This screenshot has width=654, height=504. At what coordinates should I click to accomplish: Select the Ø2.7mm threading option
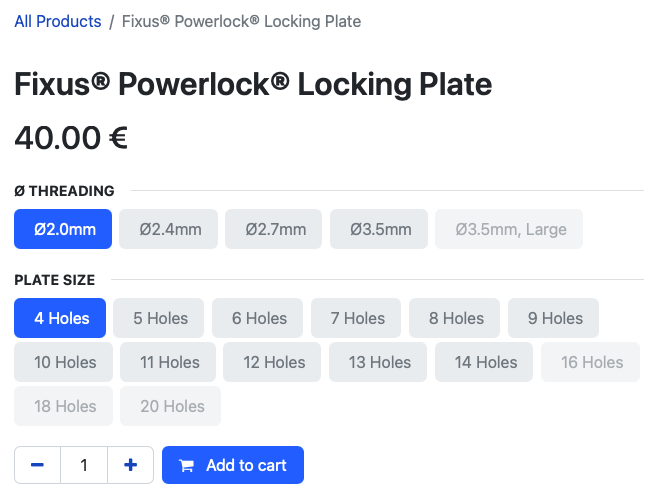tap(274, 229)
